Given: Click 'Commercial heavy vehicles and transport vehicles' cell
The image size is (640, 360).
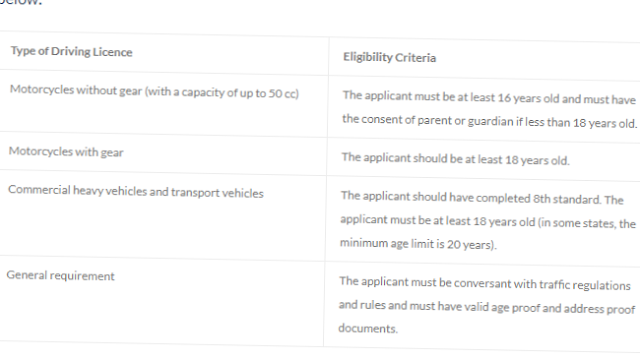Looking at the screenshot, I should coord(136,191).
